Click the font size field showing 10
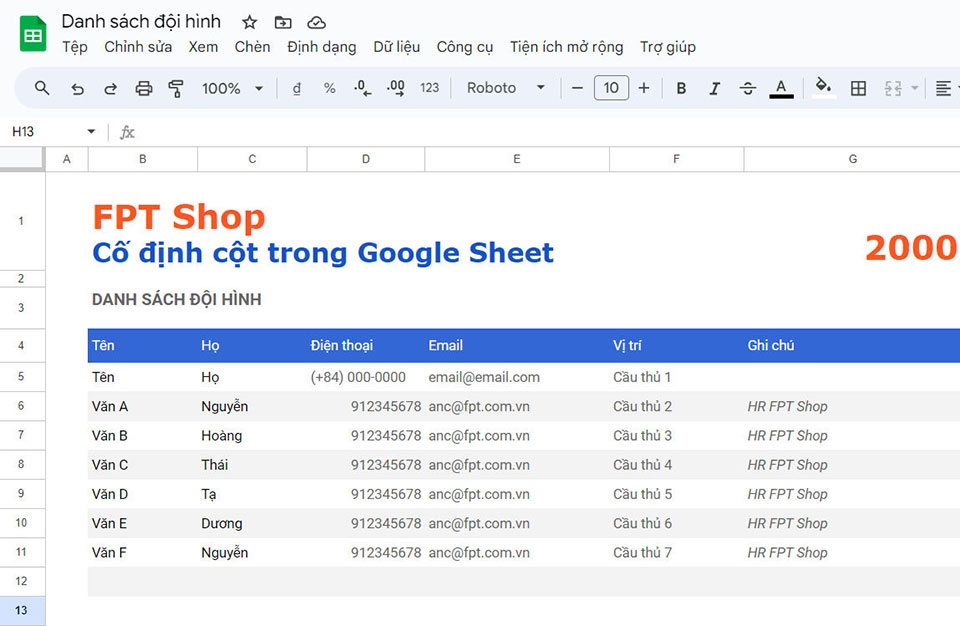This screenshot has width=960, height=626. (611, 88)
